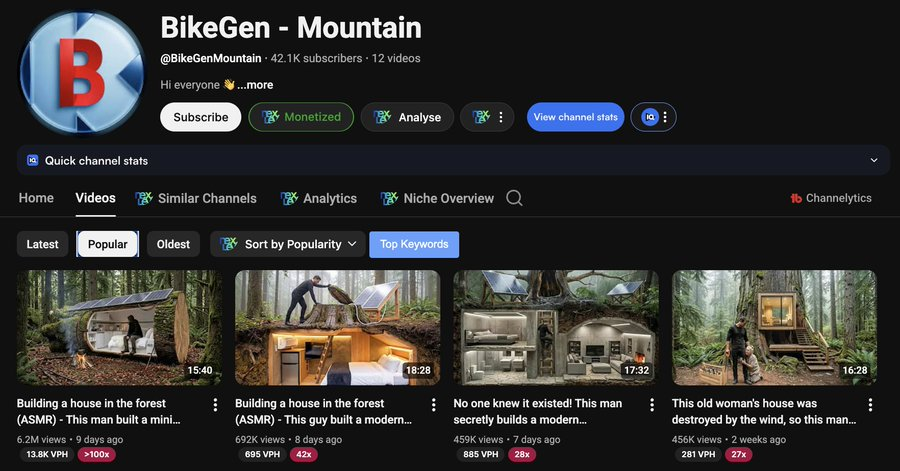Screen dimensions: 900x471
Task: Click the Analyse button
Action: [x=408, y=117]
